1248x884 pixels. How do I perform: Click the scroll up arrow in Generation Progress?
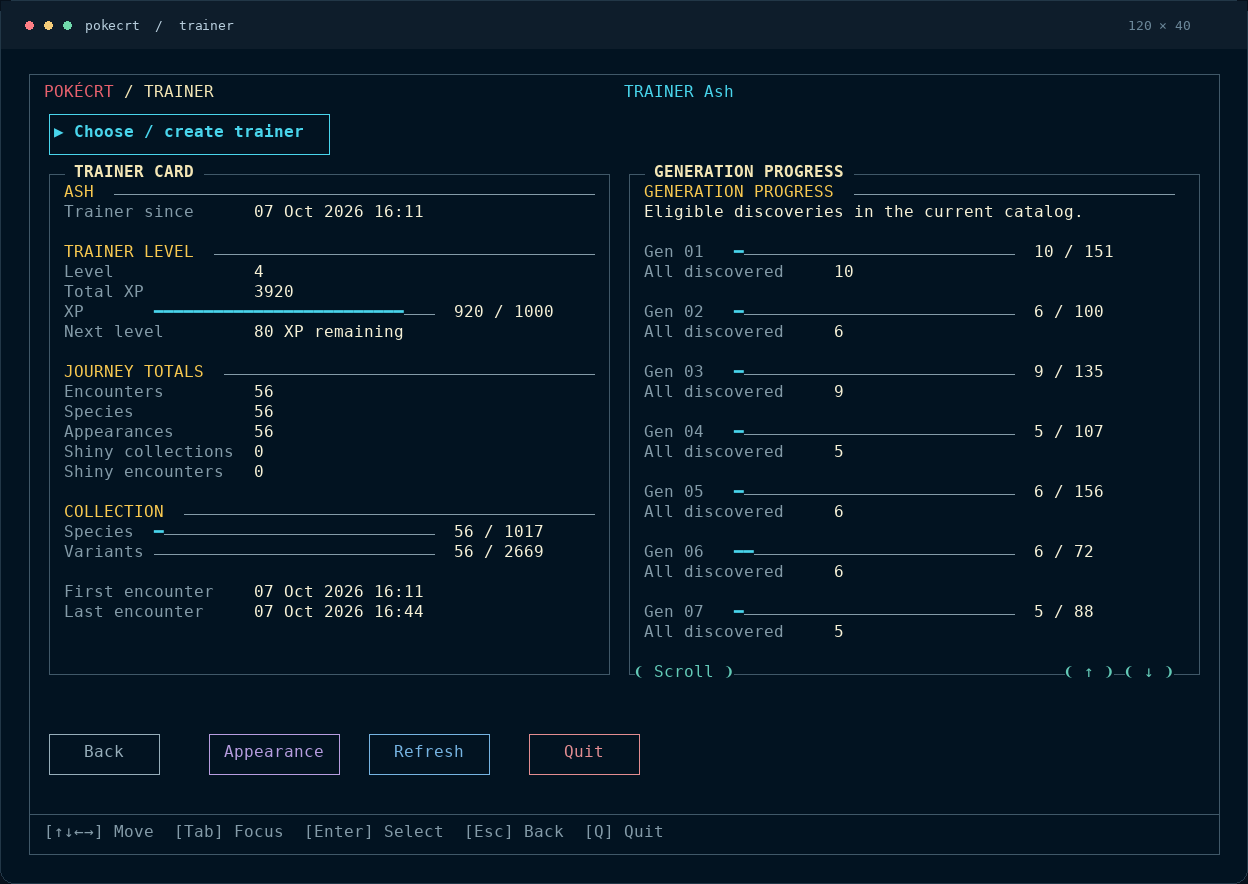coord(1089,672)
